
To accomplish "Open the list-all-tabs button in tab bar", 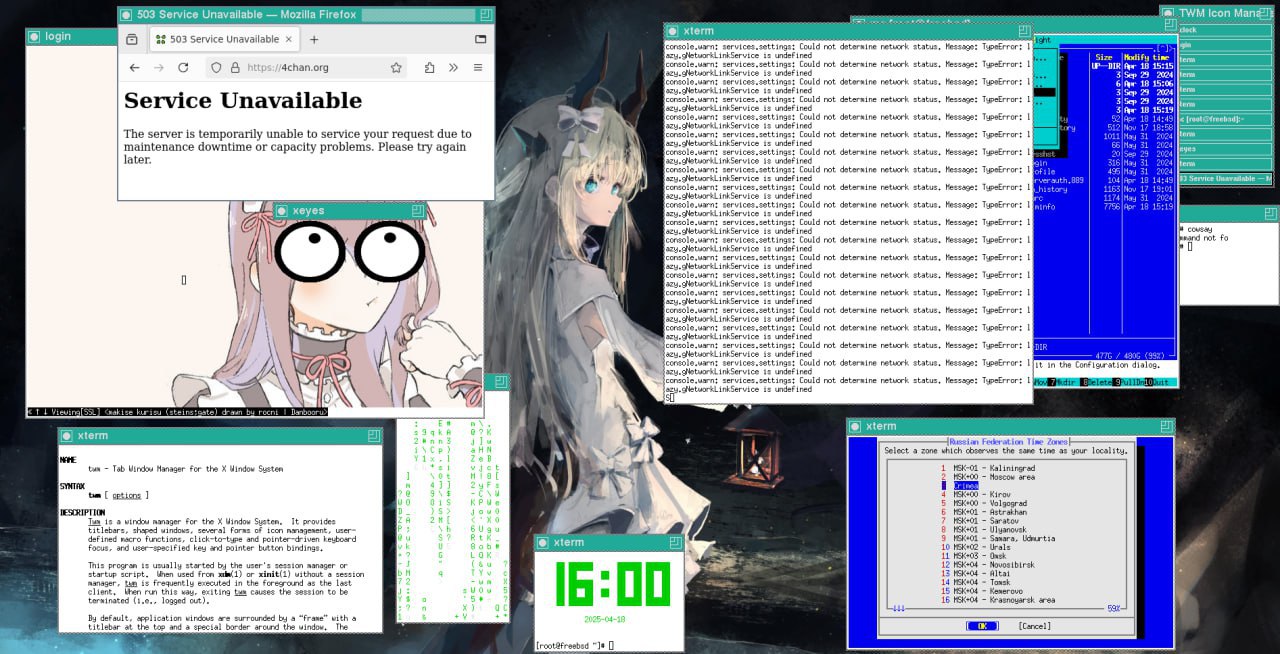I will [x=480, y=39].
